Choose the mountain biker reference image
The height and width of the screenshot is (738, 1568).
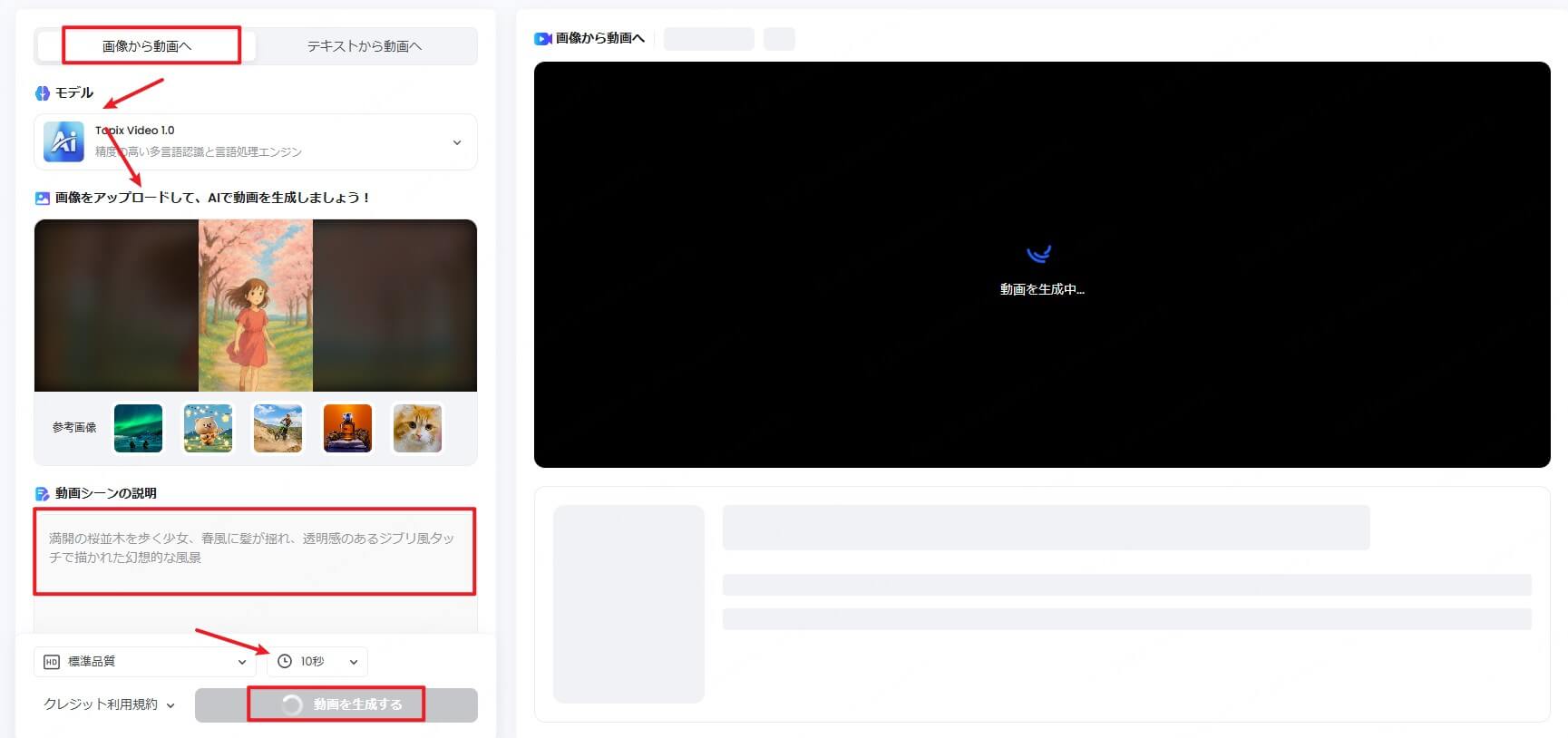278,428
